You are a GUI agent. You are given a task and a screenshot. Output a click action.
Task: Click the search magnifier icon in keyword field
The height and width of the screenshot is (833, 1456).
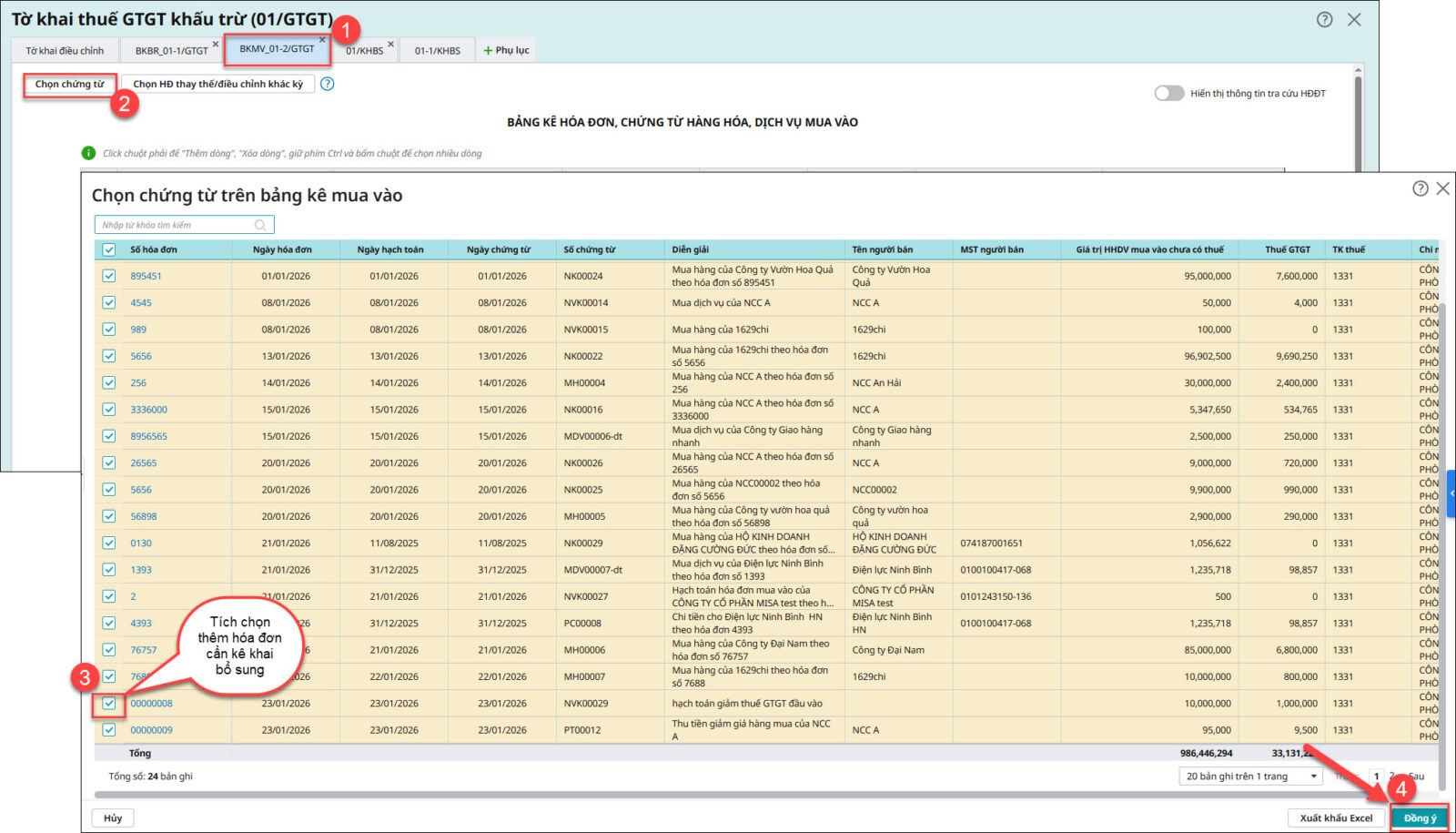[260, 225]
